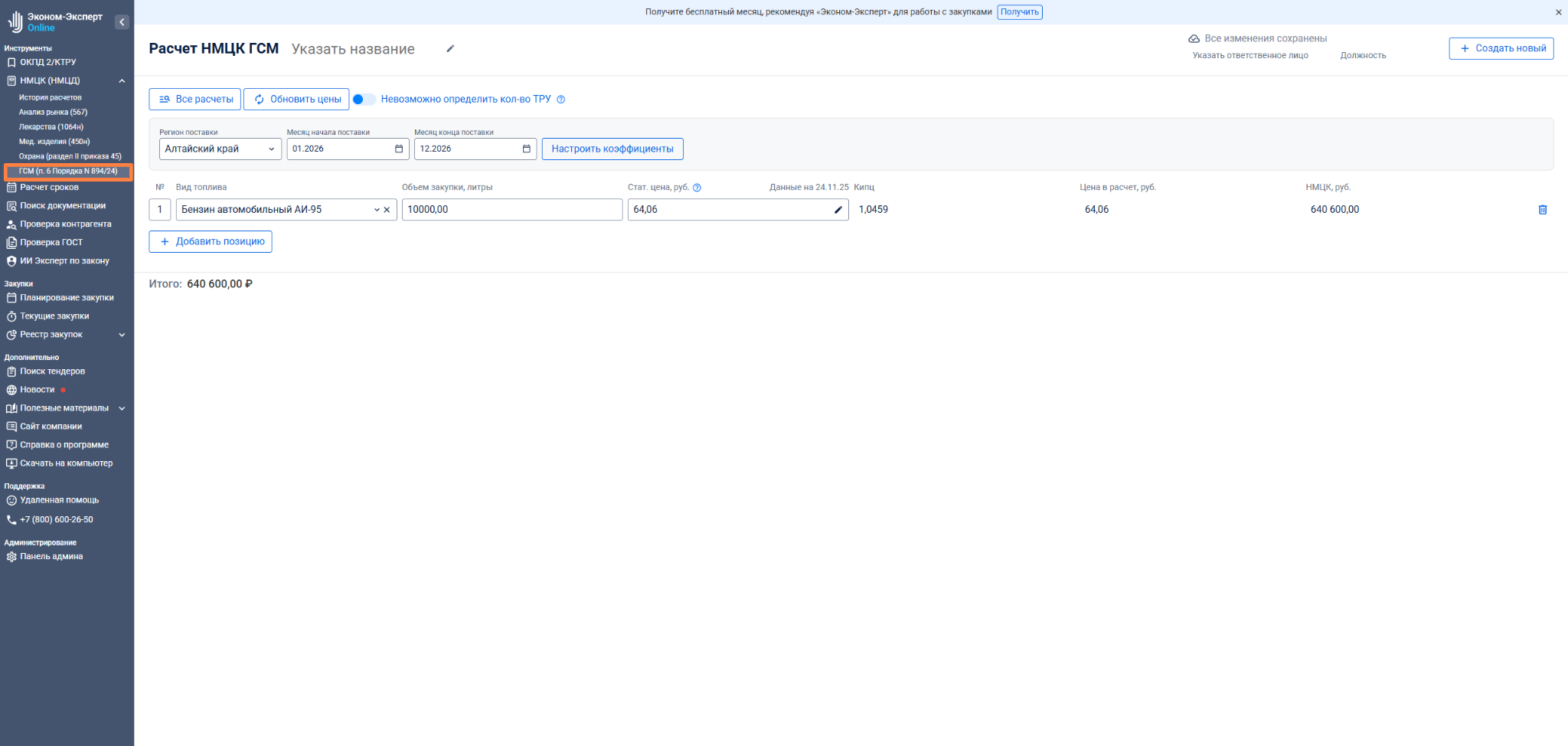The height and width of the screenshot is (746, 1568).
Task: Click help icon next to кол-во ТРУ toggle
Action: tap(560, 100)
